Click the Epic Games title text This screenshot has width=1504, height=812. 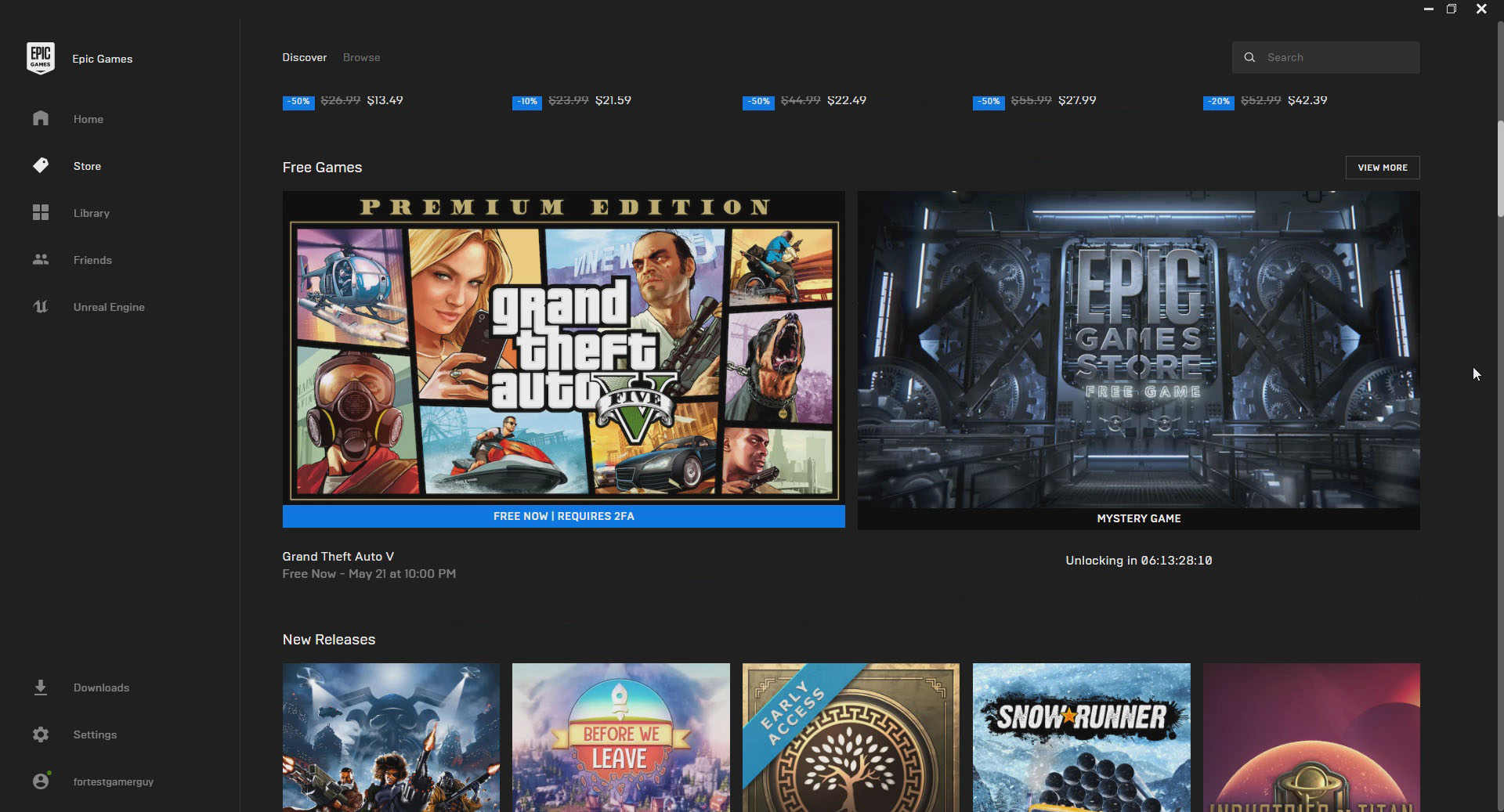103,59
